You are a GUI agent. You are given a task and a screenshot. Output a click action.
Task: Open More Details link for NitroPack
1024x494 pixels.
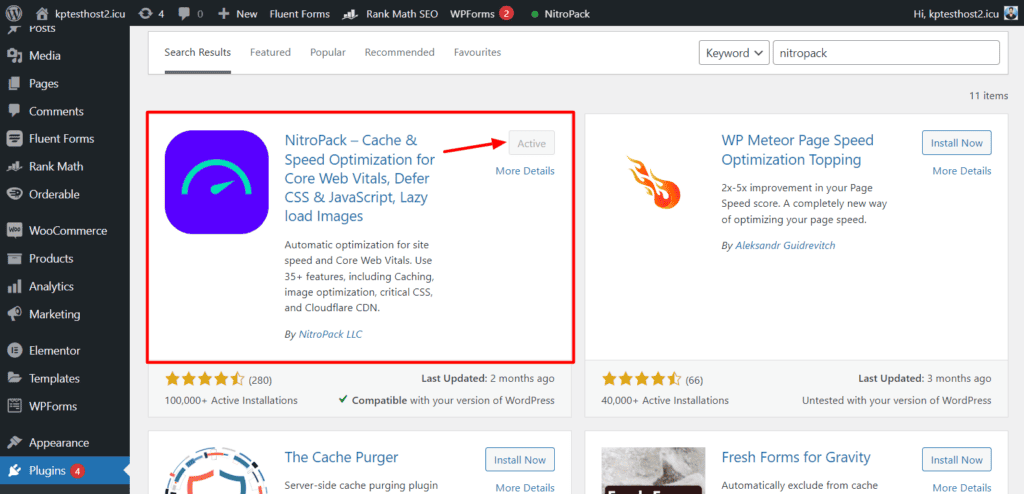525,171
